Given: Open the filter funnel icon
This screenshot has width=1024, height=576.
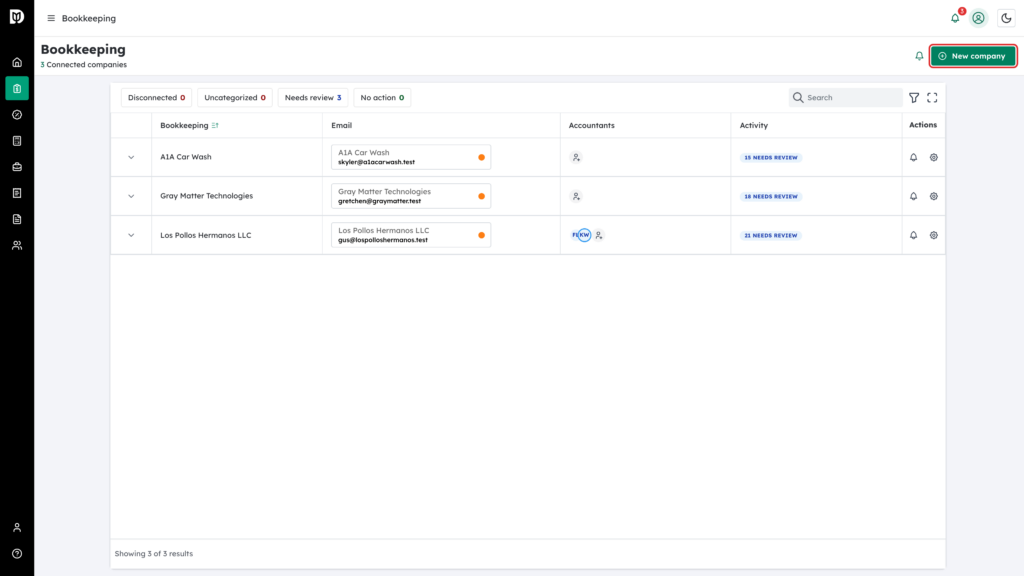Looking at the screenshot, I should pos(914,98).
